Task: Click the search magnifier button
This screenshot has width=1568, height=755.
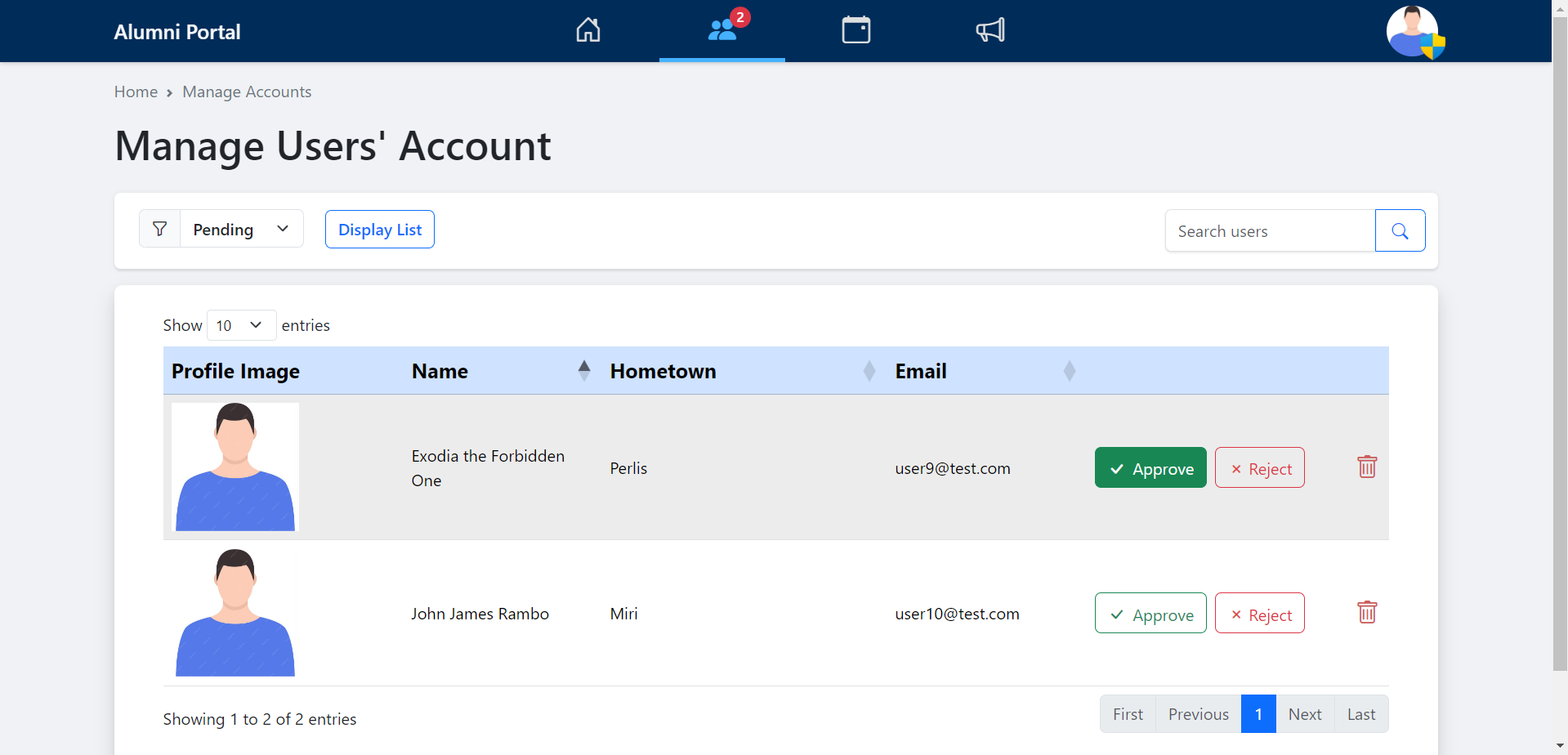Action: point(1400,230)
